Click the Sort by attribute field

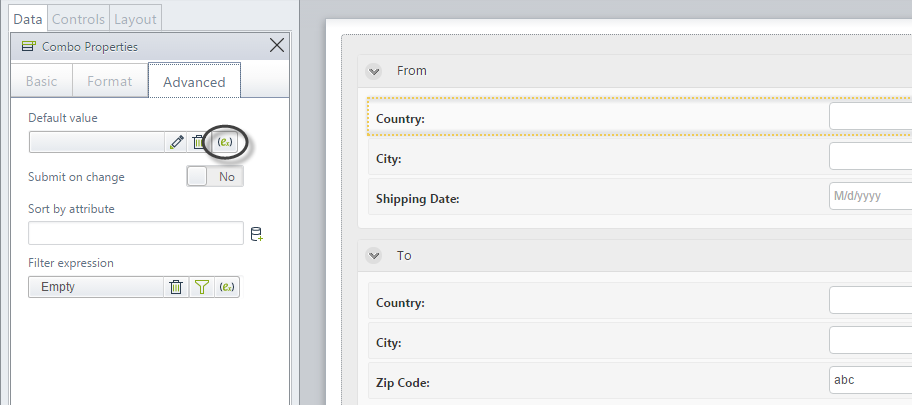136,233
